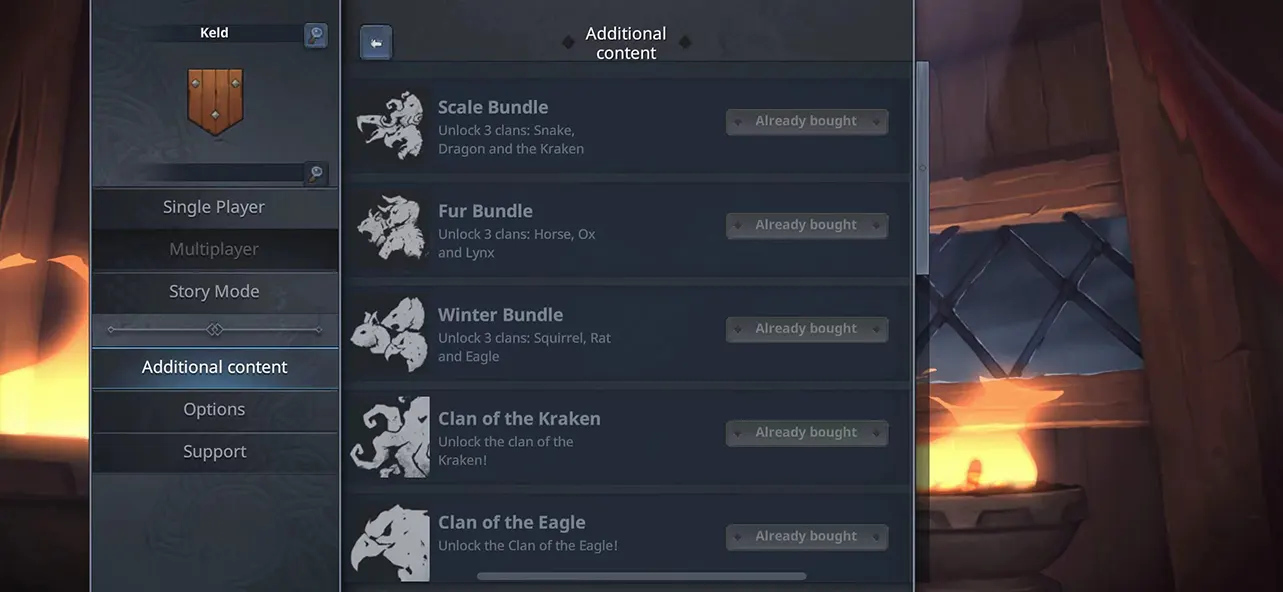Select Story Mode from the menu
1283x592 pixels.
(214, 291)
